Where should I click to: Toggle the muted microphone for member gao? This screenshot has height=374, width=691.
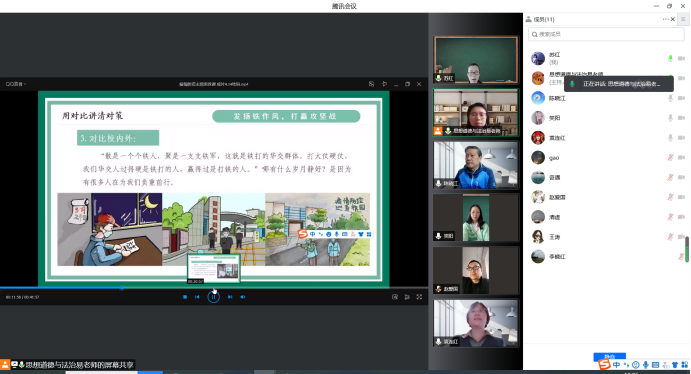tap(670, 157)
